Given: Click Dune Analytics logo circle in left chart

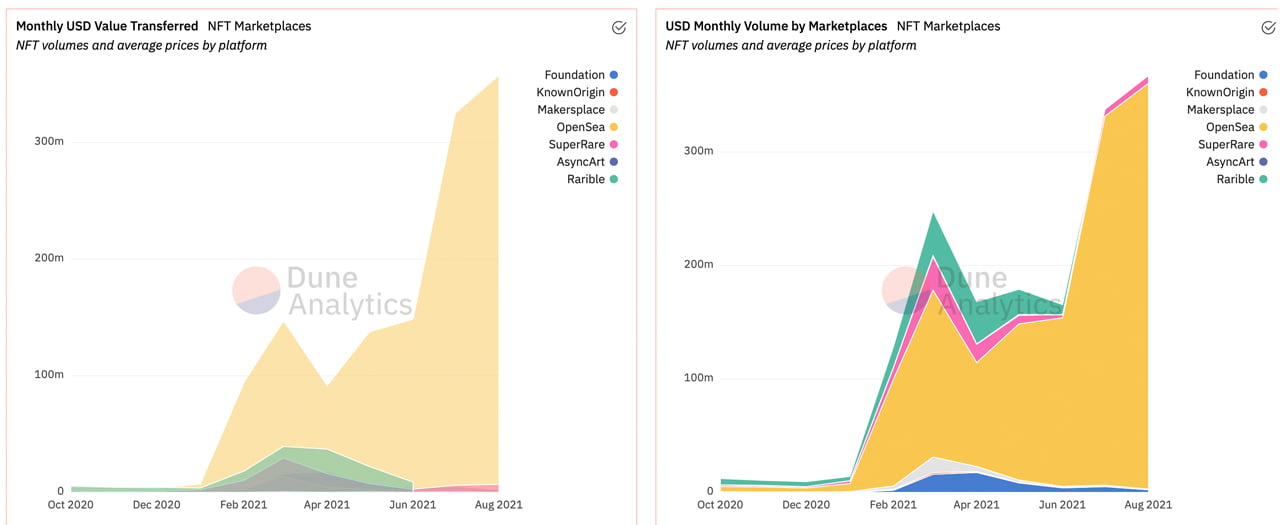Looking at the screenshot, I should (256, 291).
